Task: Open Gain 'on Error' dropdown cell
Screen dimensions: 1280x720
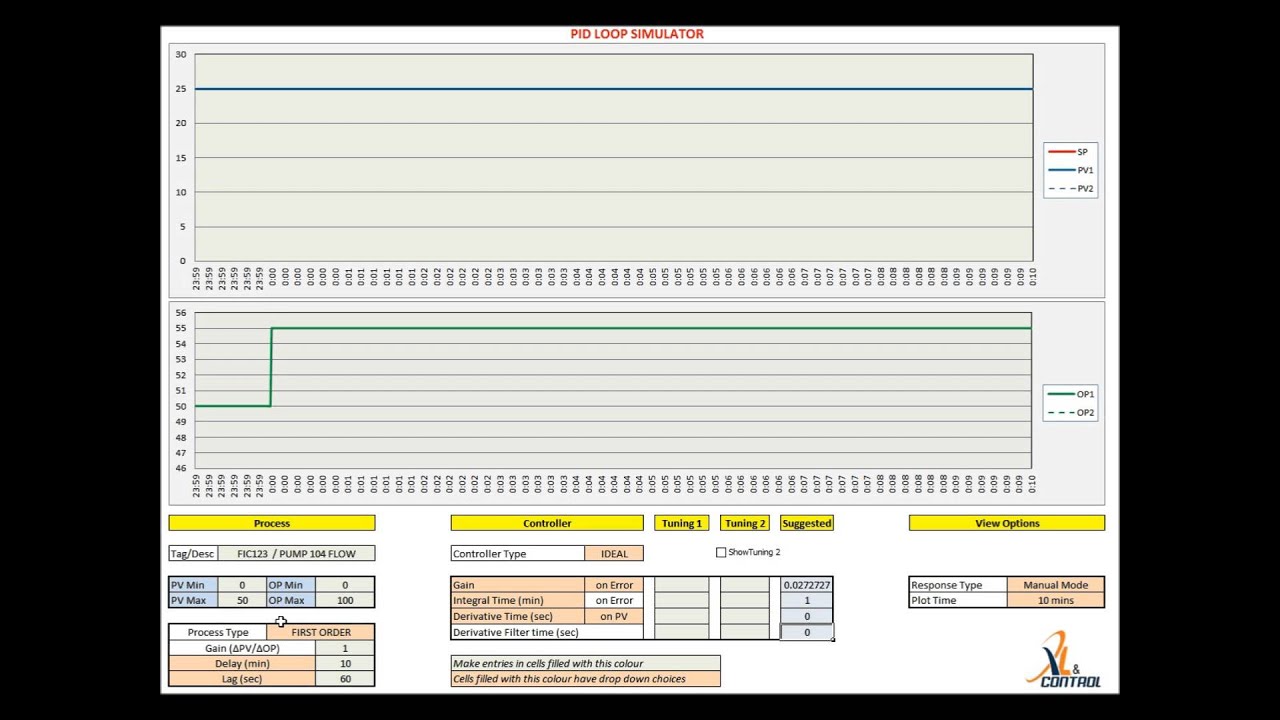Action: point(614,585)
